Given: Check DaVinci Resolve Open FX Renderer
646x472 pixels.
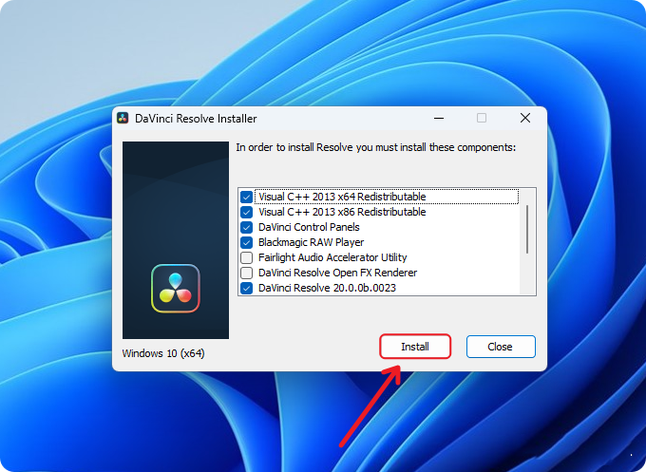Looking at the screenshot, I should 246,273.
